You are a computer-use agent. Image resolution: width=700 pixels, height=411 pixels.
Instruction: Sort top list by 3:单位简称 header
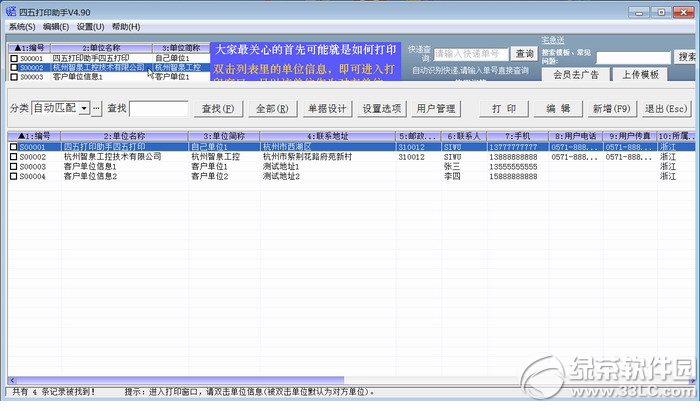(181, 48)
